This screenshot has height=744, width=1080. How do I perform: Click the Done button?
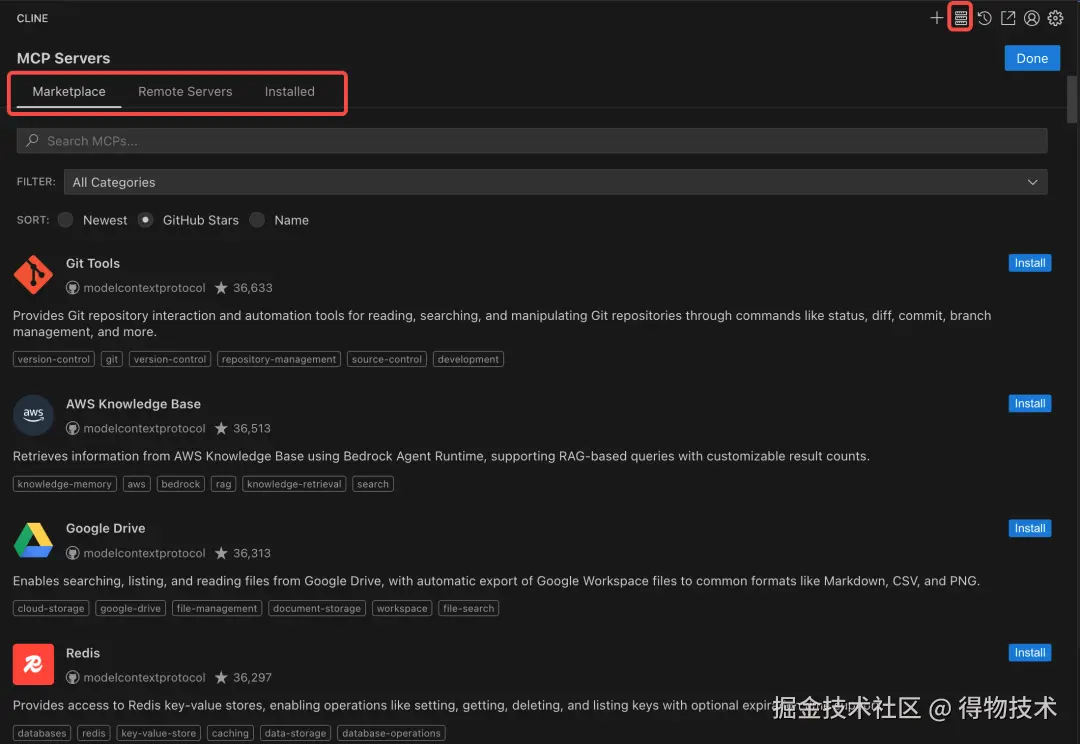click(x=1032, y=59)
